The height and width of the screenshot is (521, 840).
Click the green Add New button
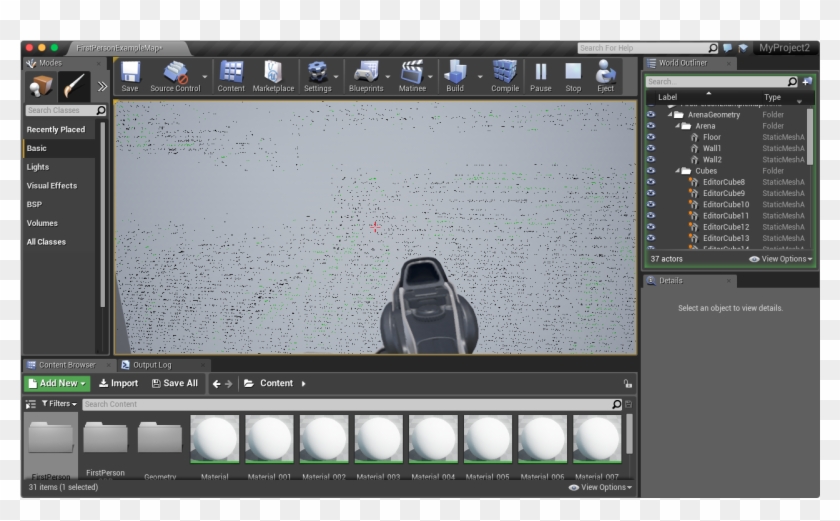click(x=56, y=383)
